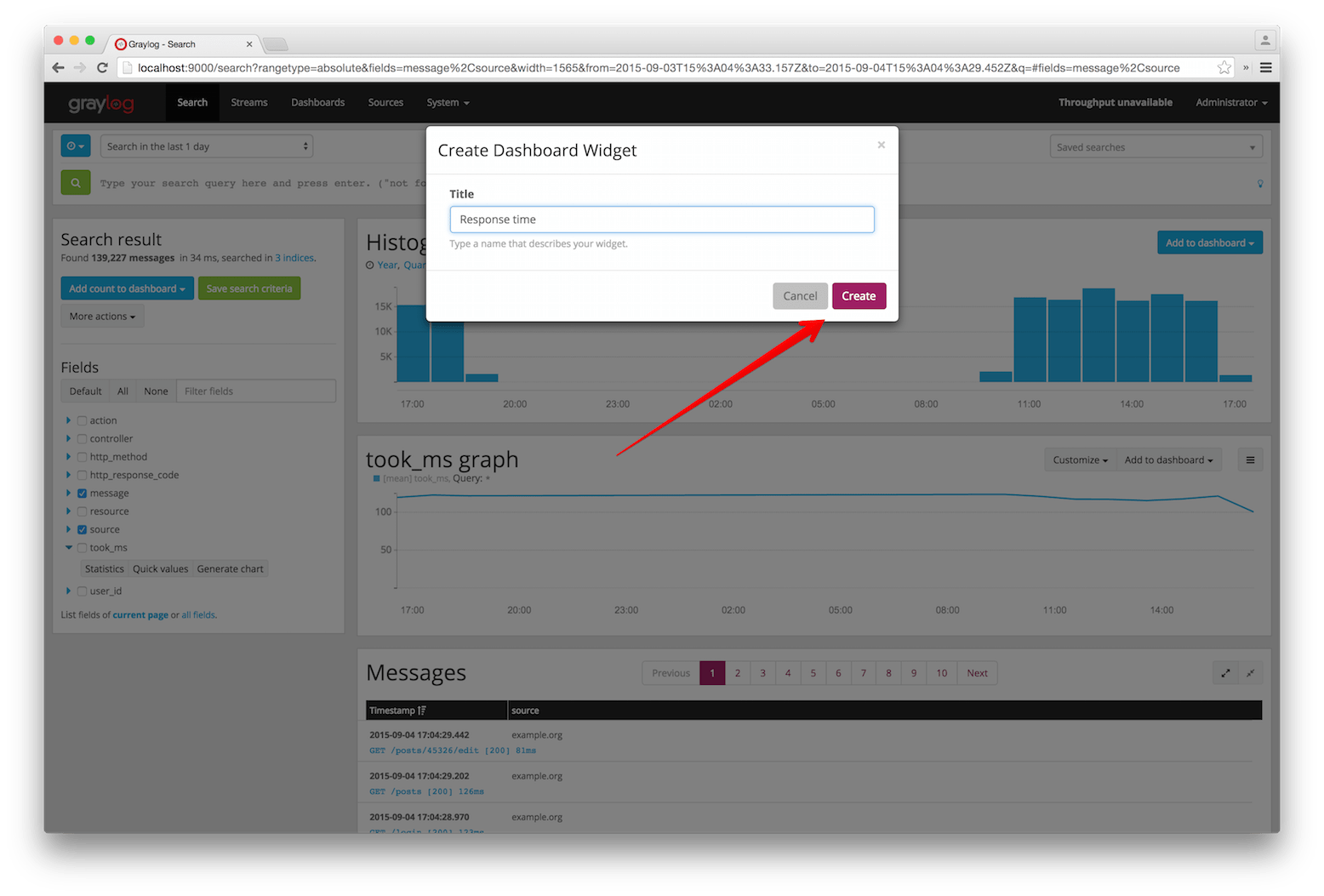Viewport: 1324px width, 896px height.
Task: Open the 'Search in the last 1 day' dropdown
Action: pyautogui.click(x=207, y=146)
